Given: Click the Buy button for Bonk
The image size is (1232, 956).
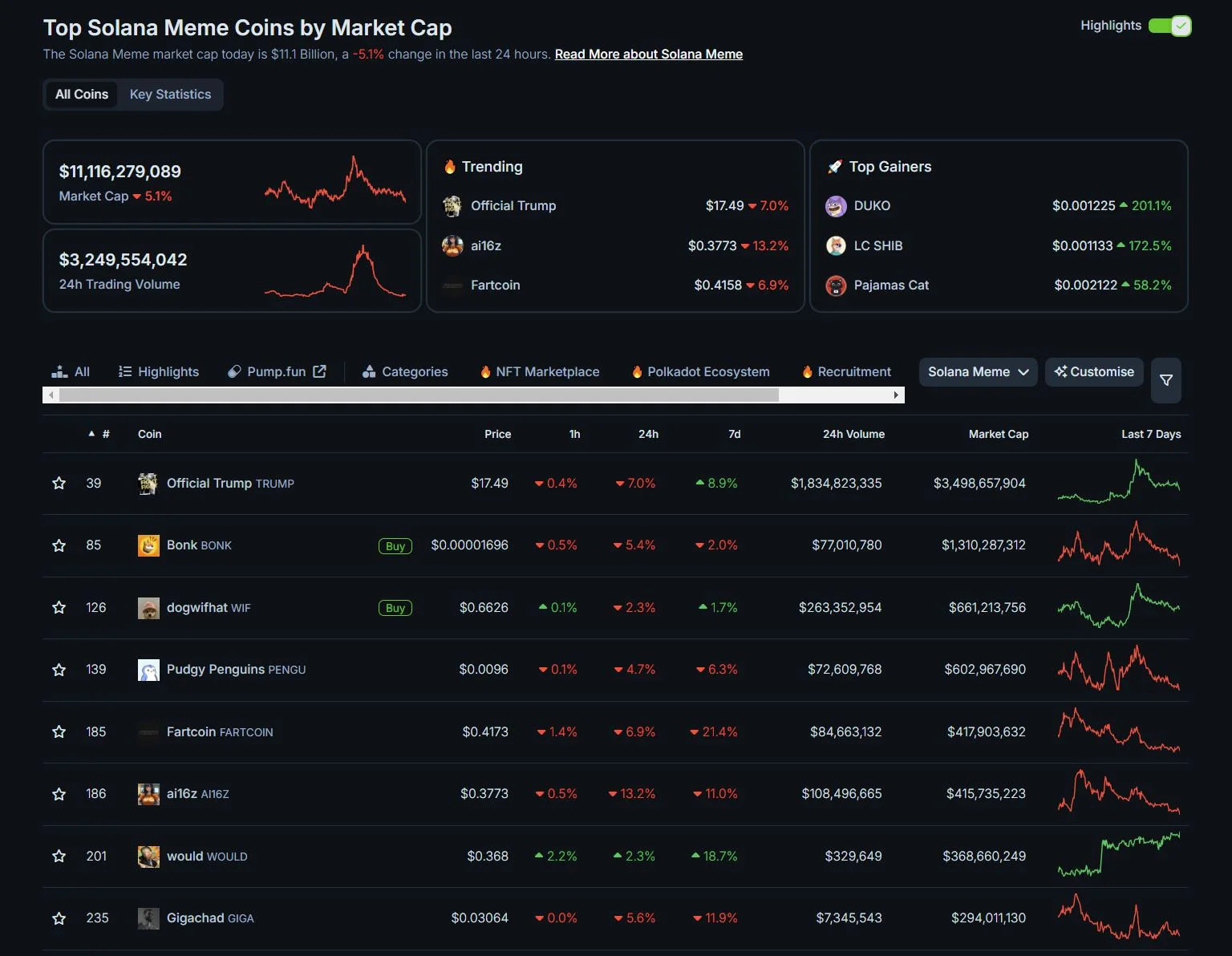Looking at the screenshot, I should click(395, 545).
